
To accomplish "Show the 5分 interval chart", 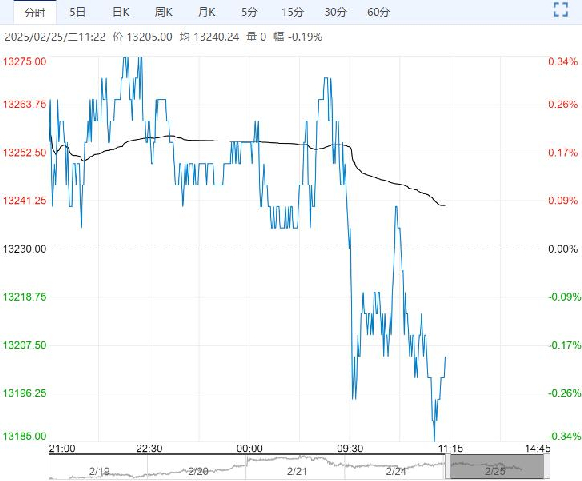I will (x=249, y=12).
